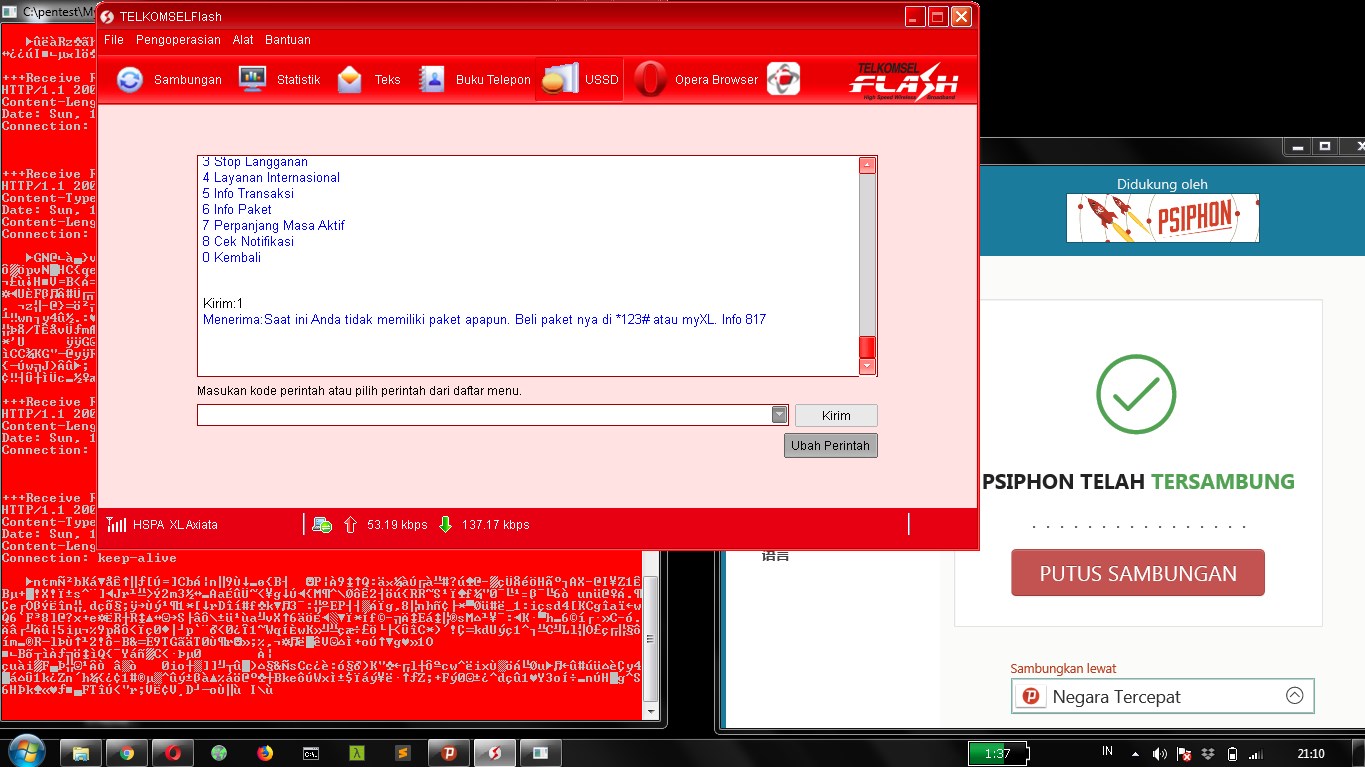
Task: Open the File menu
Action: [114, 40]
